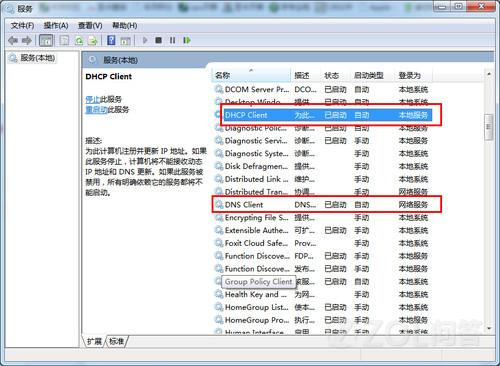The width and height of the screenshot is (500, 366).
Task: Click the Prov... description of Foxit Cloud Safe
Action: tap(305, 243)
